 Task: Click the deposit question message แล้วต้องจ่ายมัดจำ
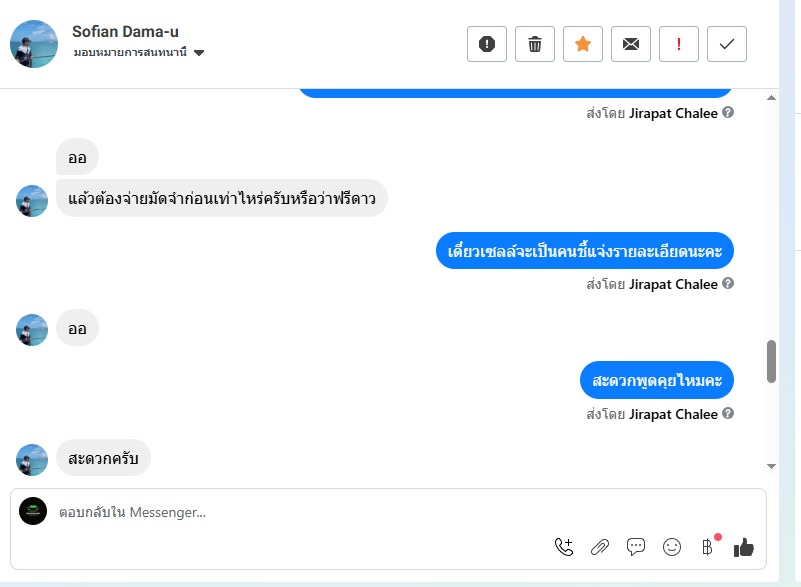[x=222, y=198]
